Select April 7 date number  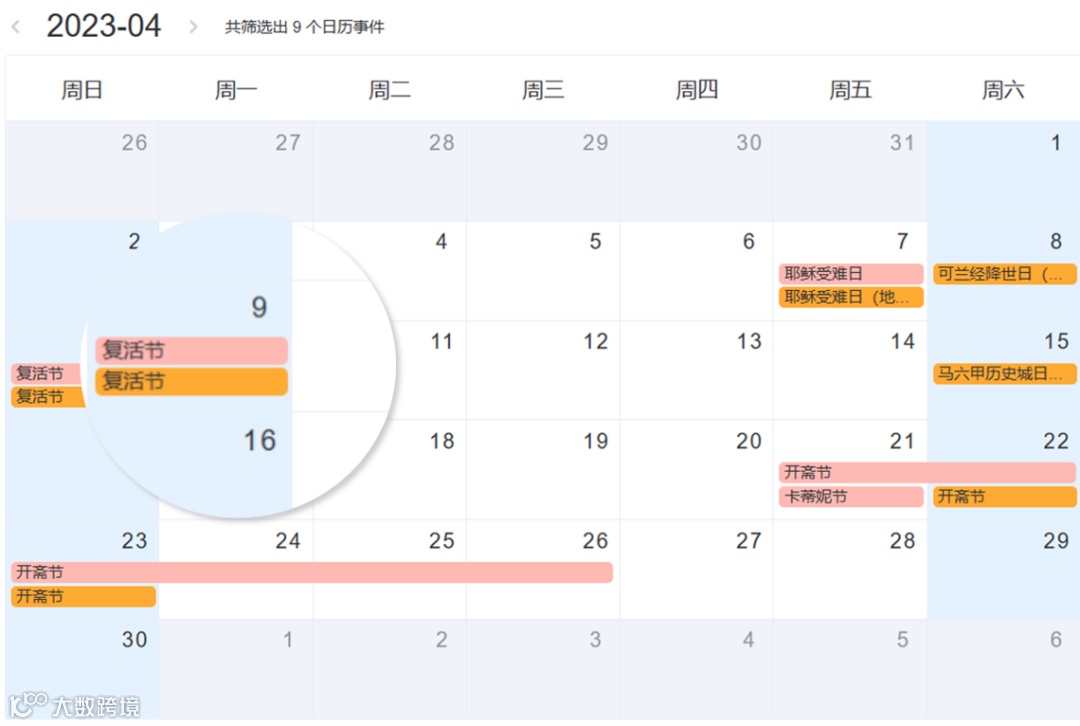click(x=902, y=241)
